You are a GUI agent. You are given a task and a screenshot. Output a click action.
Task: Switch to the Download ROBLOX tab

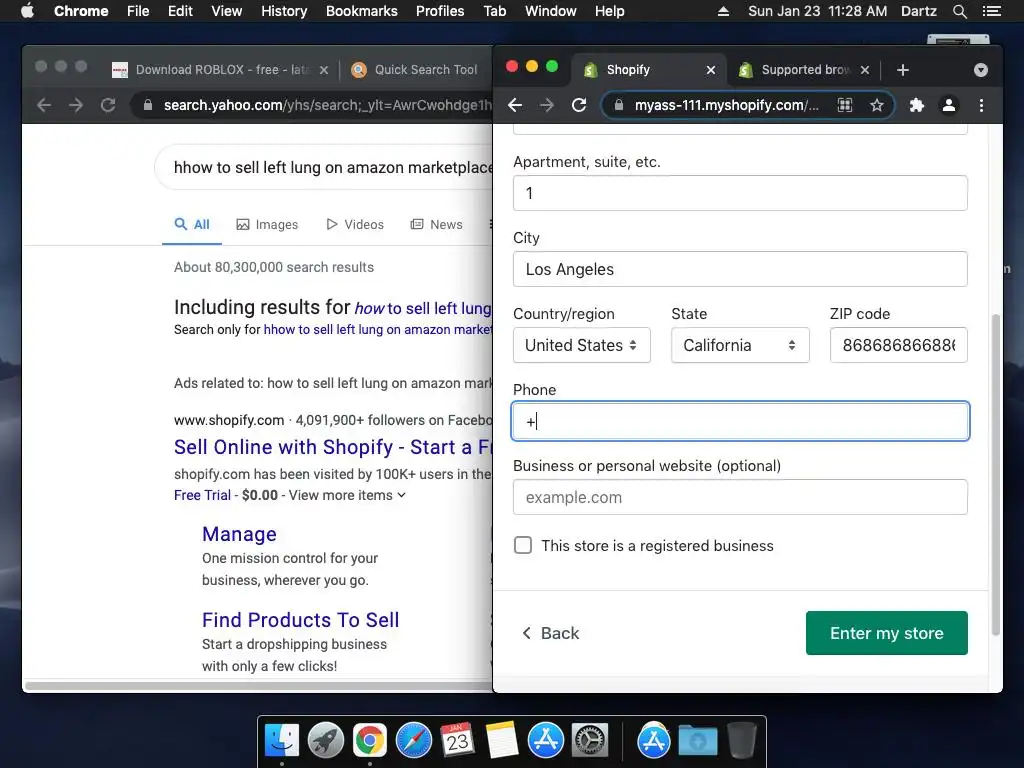pyautogui.click(x=221, y=70)
